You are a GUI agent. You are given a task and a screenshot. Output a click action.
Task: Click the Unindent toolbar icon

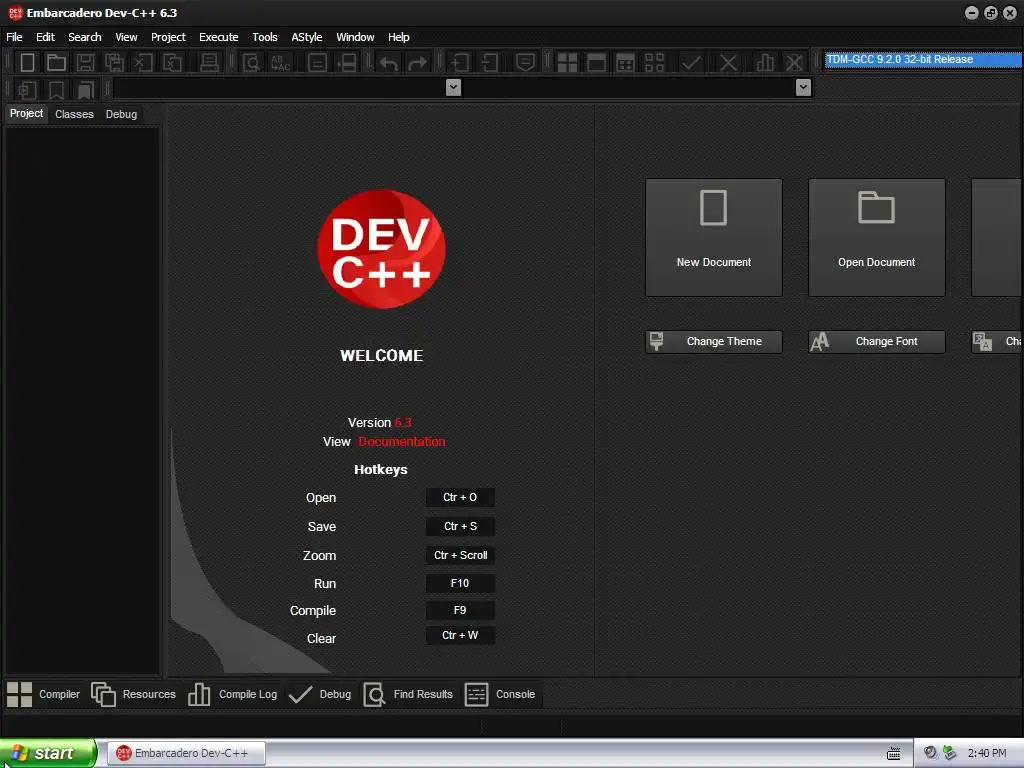(x=489, y=63)
